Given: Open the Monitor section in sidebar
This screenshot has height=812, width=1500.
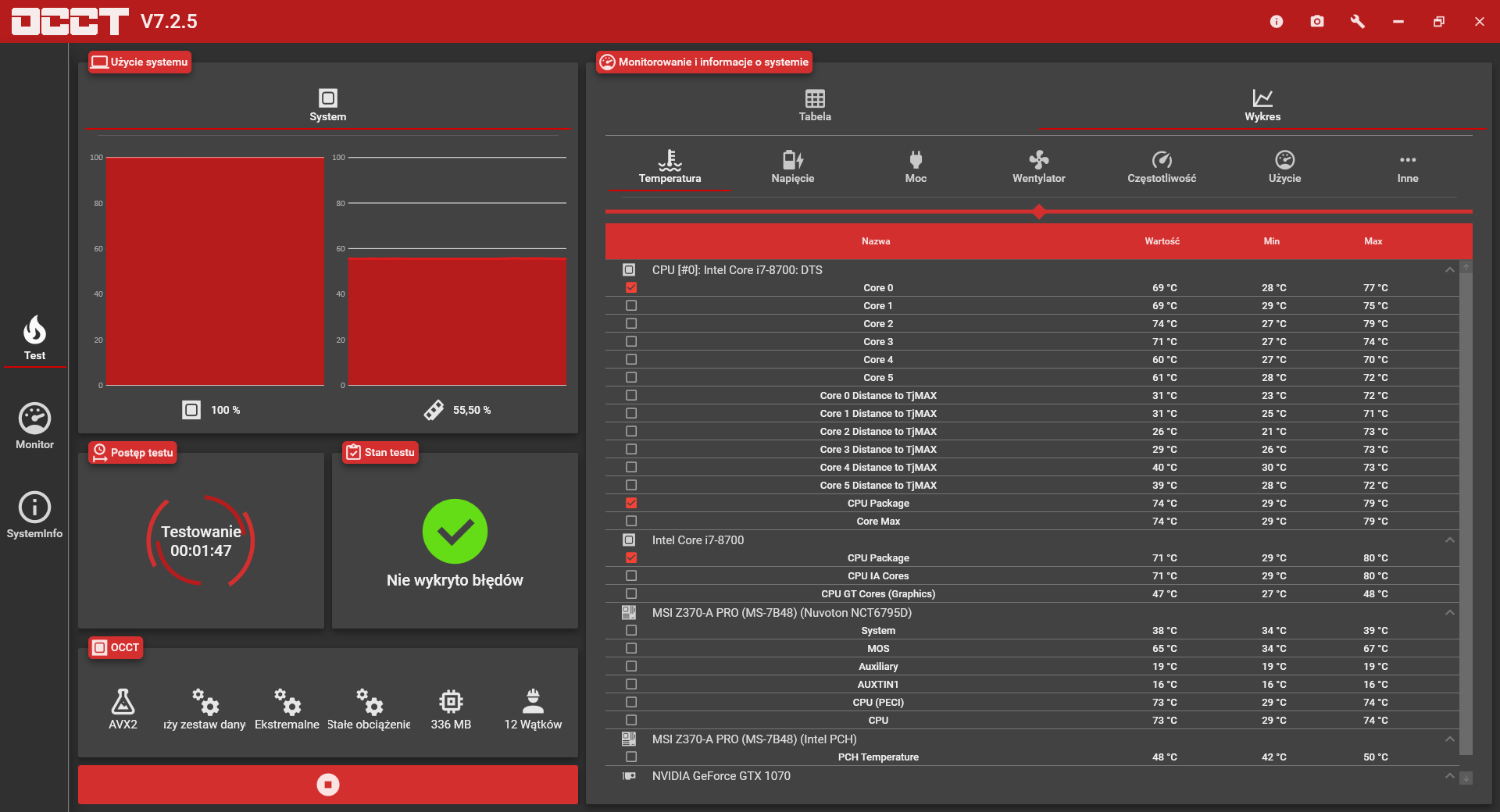Looking at the screenshot, I should 34,426.
